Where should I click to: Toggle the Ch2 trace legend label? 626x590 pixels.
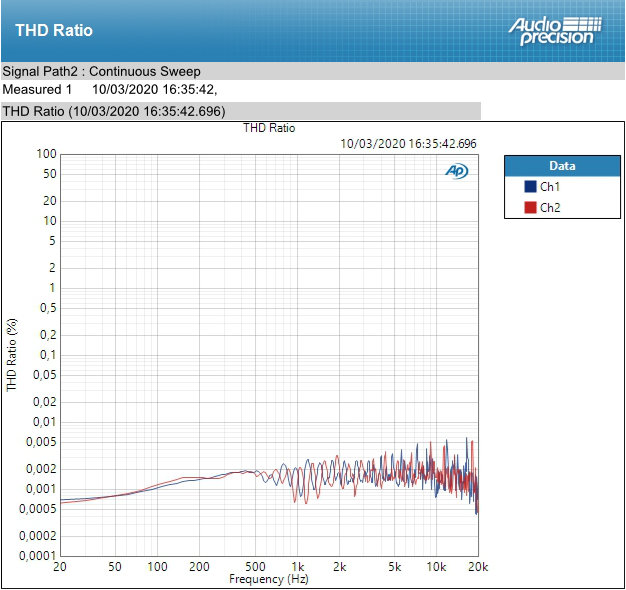coord(550,207)
